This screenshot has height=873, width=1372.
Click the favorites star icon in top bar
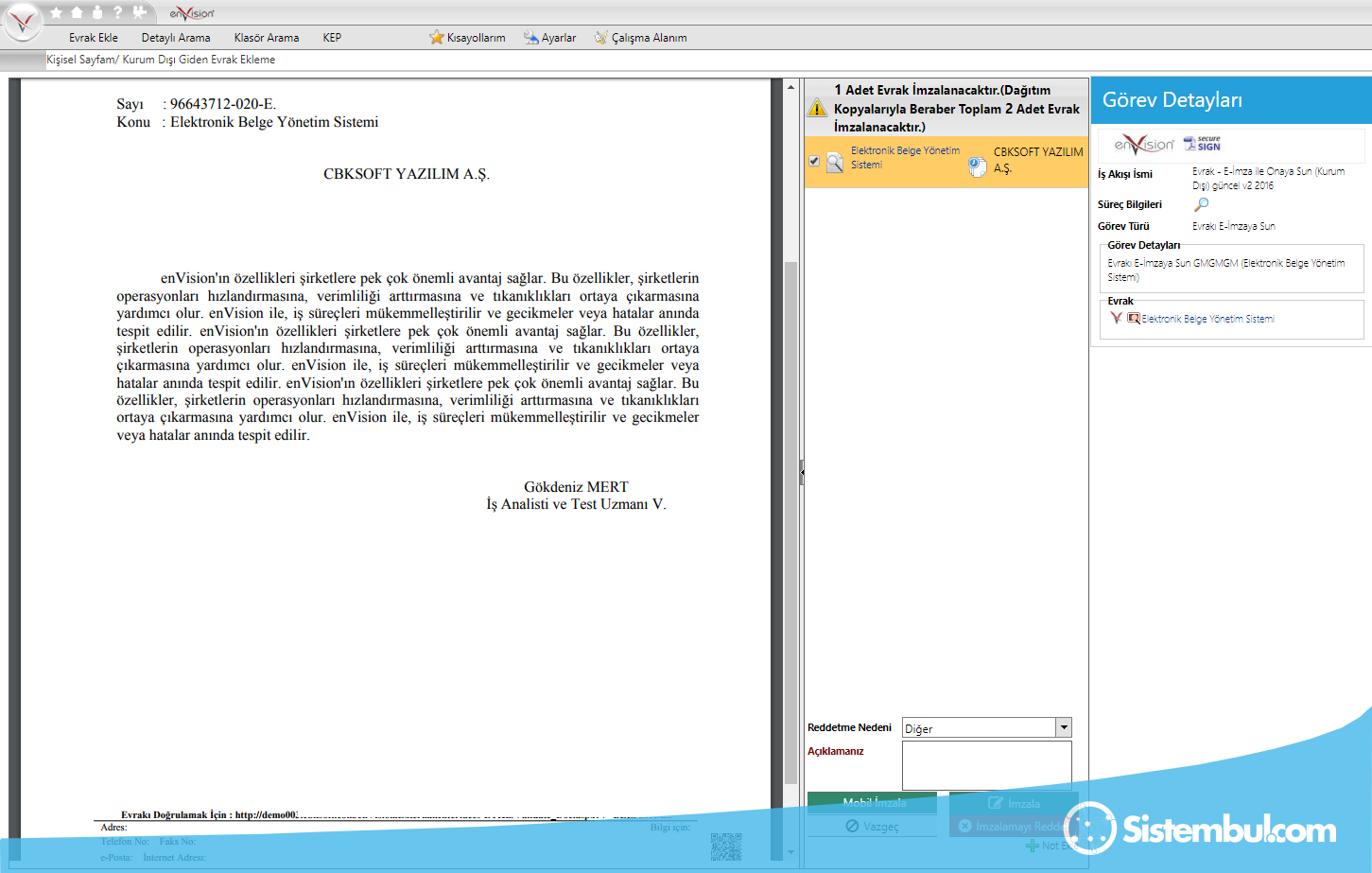click(56, 12)
